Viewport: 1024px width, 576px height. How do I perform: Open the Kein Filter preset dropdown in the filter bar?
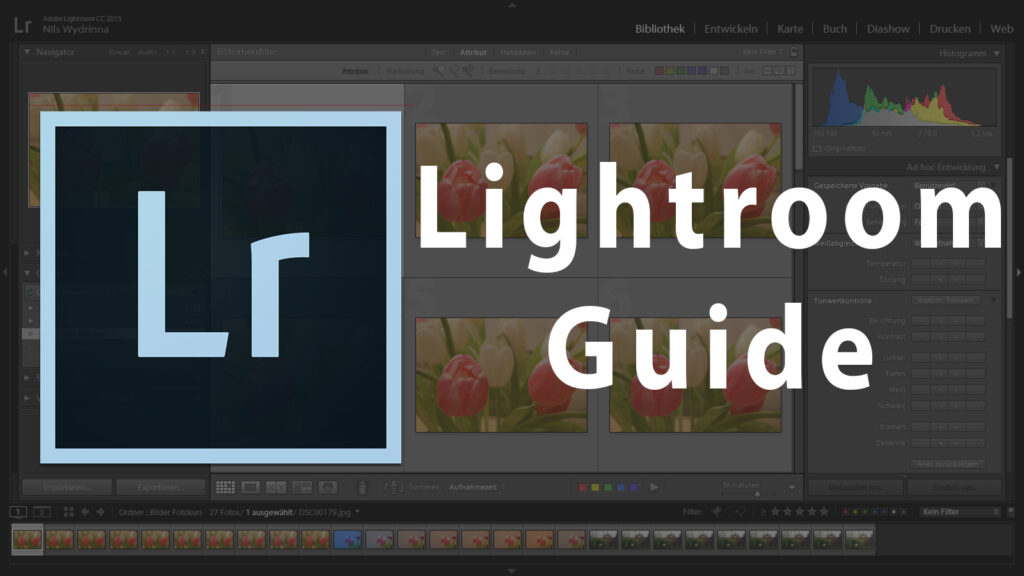pos(763,52)
